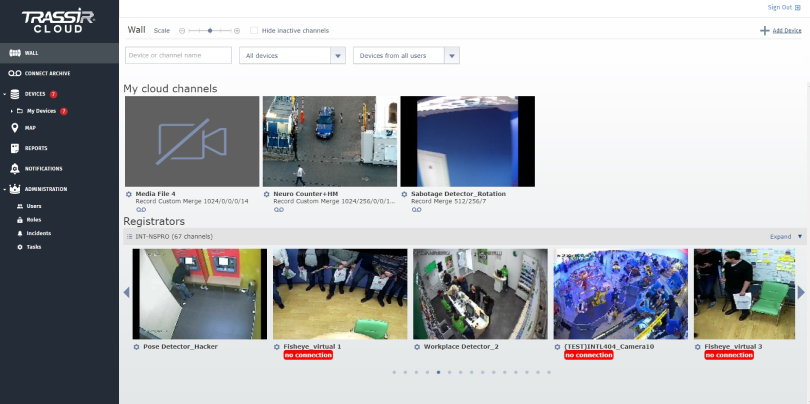The width and height of the screenshot is (810, 404).
Task: Expand the My Devices tree item
Action: point(11,111)
